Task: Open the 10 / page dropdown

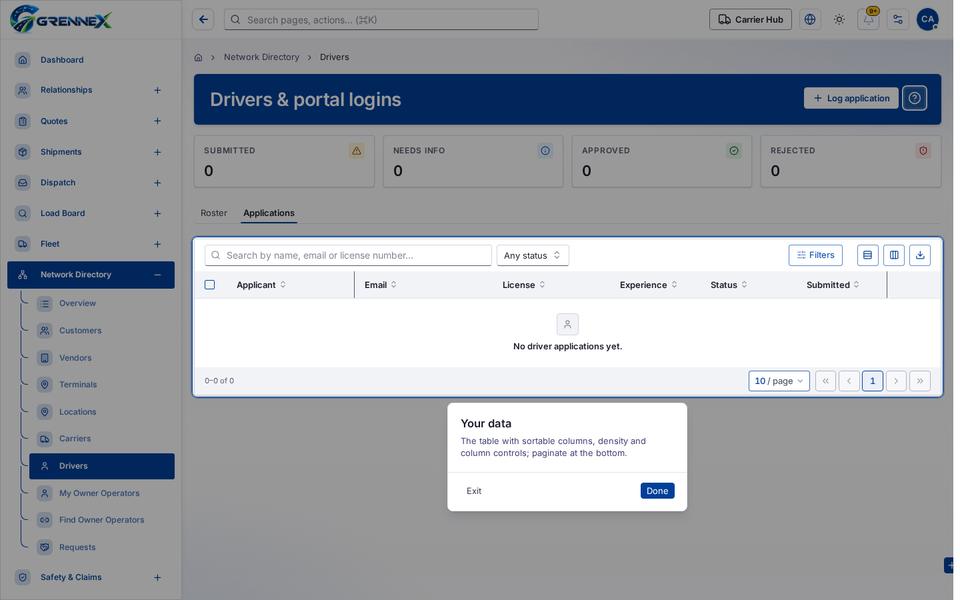Action: (779, 381)
